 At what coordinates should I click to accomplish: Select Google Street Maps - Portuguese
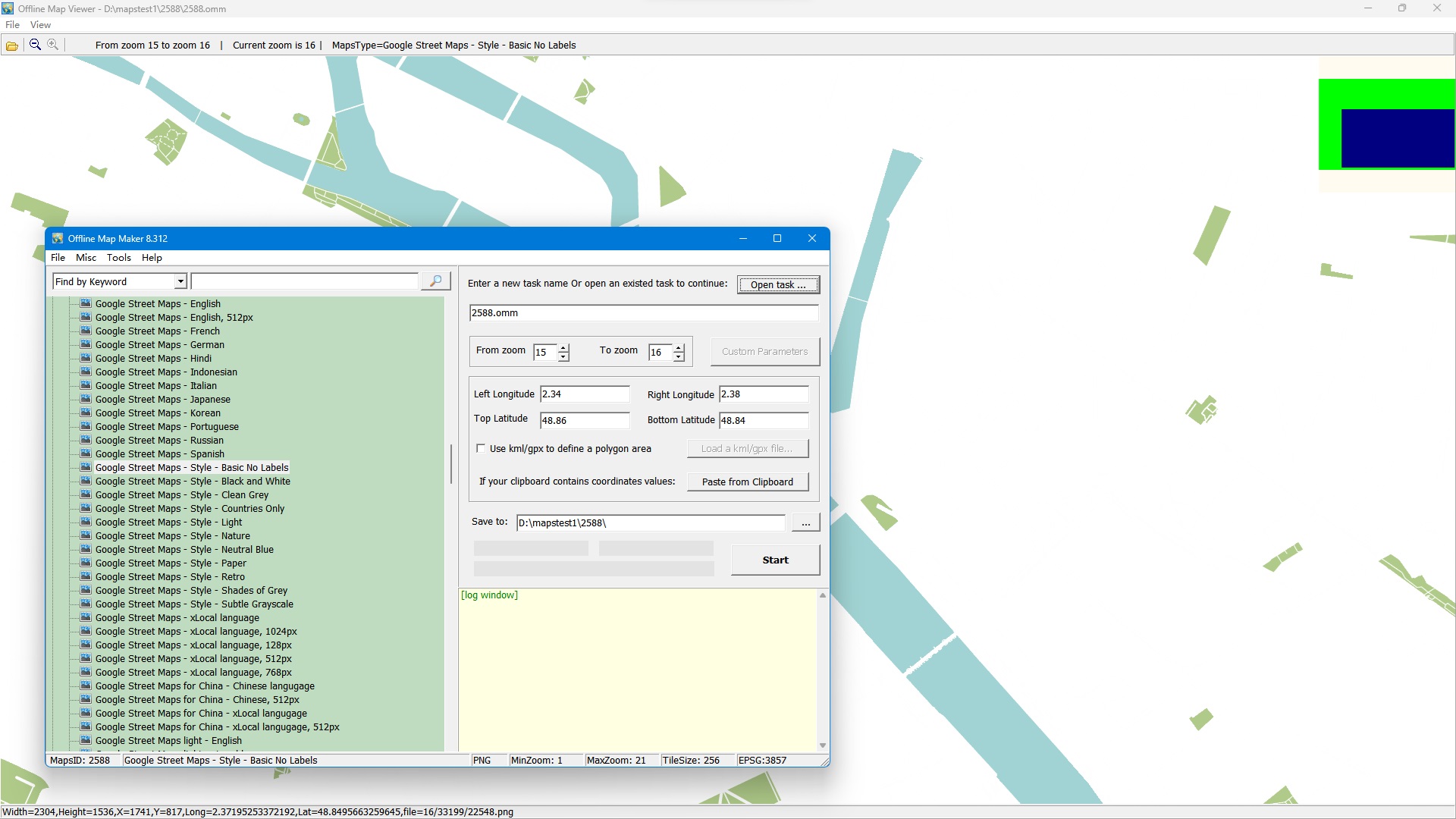[167, 426]
